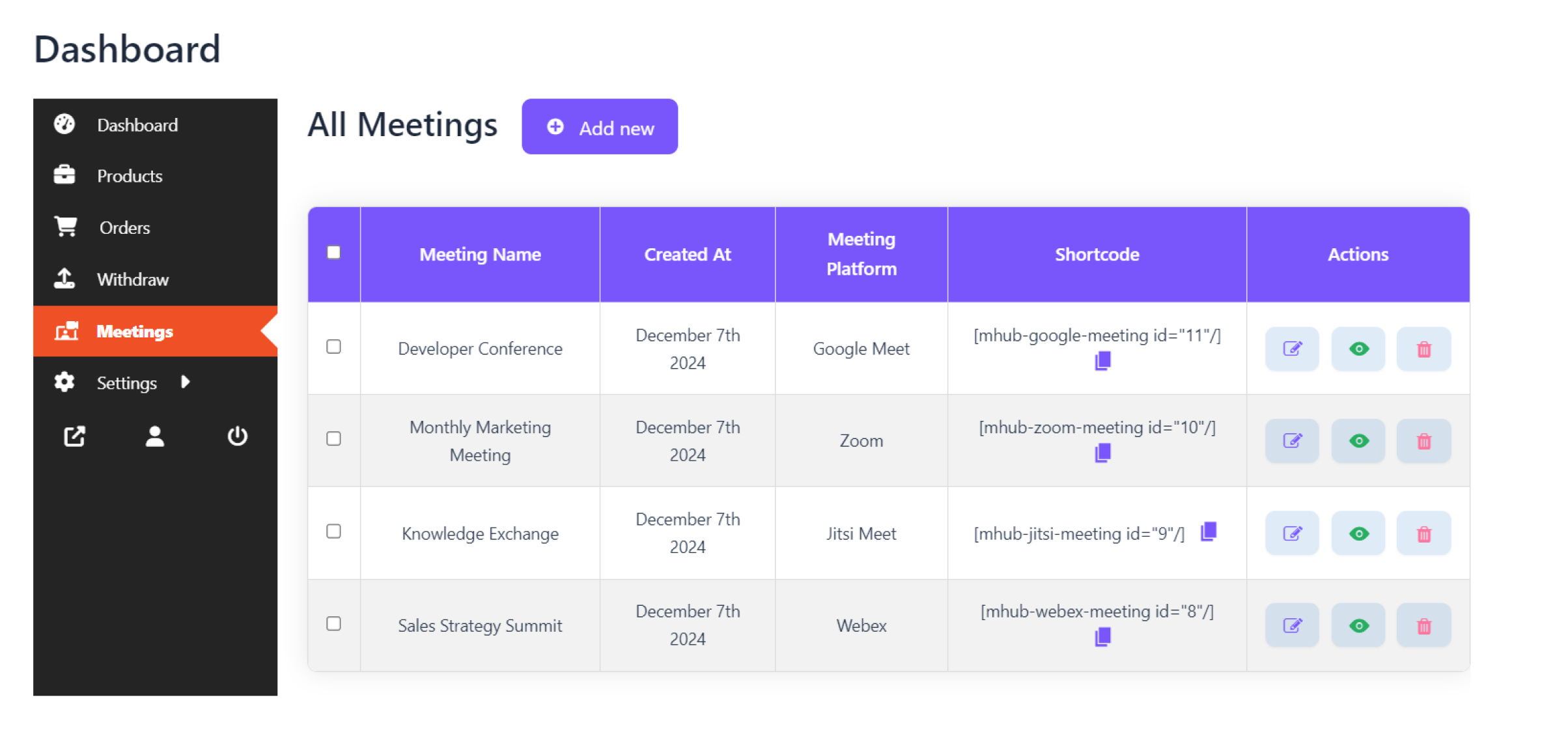1568x740 pixels.
Task: Check the Sales Strategy Summit row checkbox
Action: click(x=333, y=623)
